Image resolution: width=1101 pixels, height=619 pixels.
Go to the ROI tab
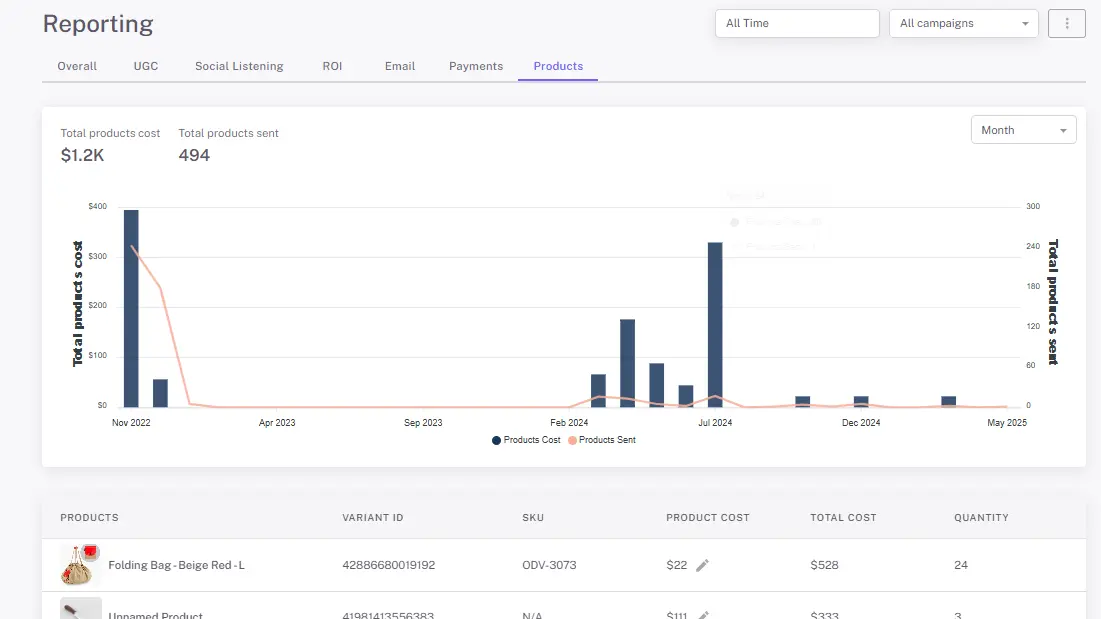pyautogui.click(x=332, y=66)
